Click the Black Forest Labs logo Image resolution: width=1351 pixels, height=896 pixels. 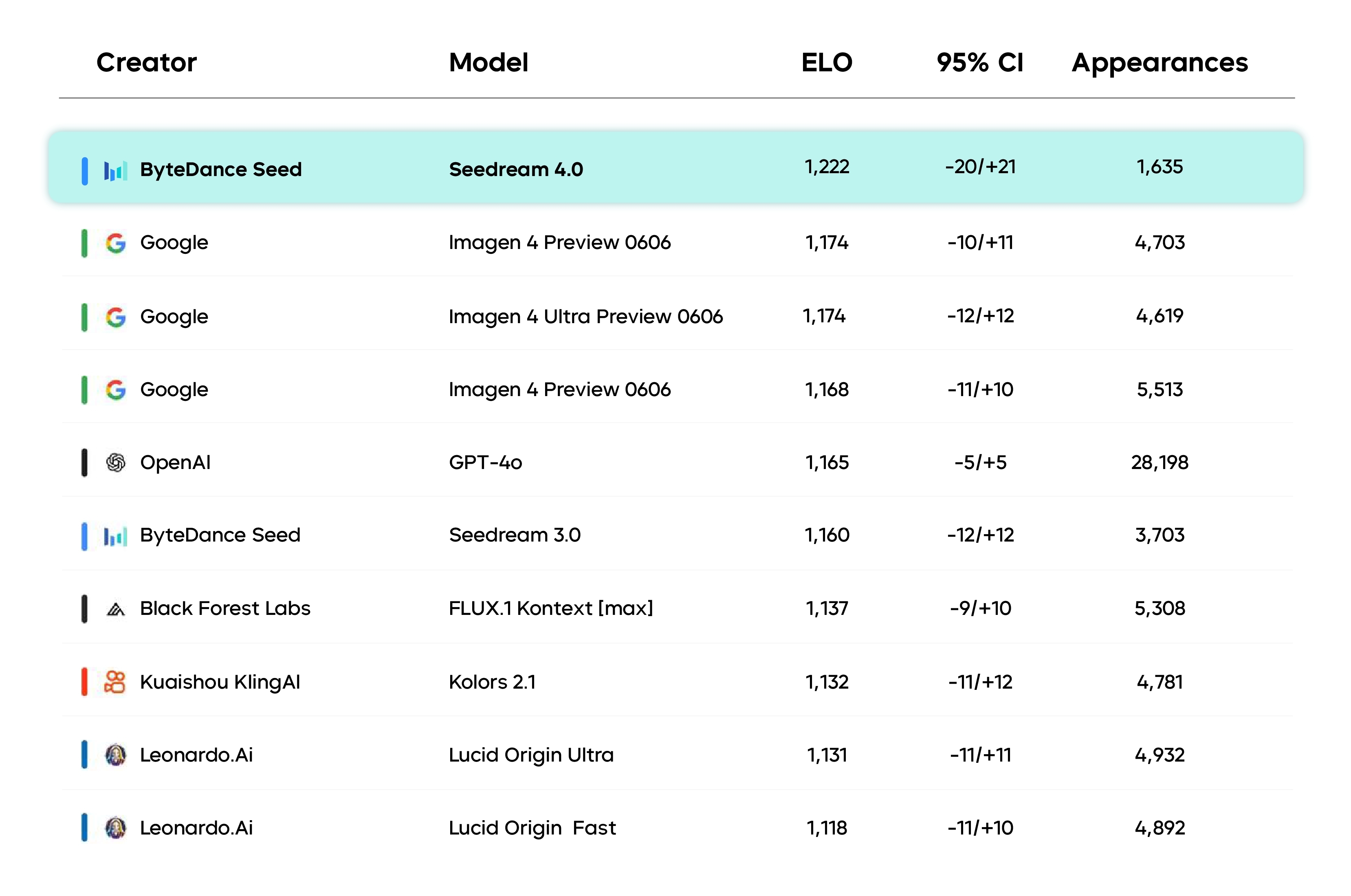pyautogui.click(x=116, y=609)
